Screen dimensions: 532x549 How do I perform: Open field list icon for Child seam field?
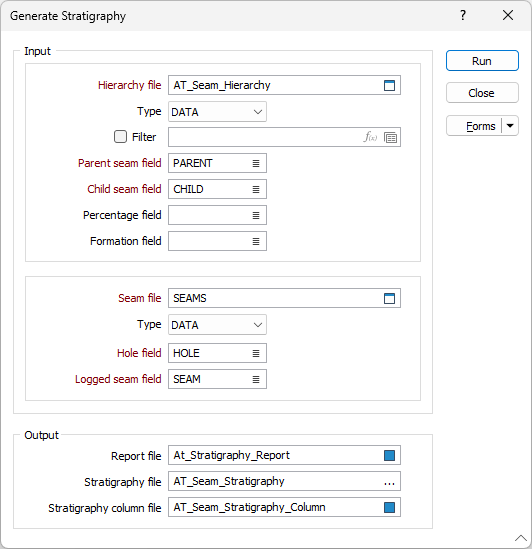click(256, 189)
